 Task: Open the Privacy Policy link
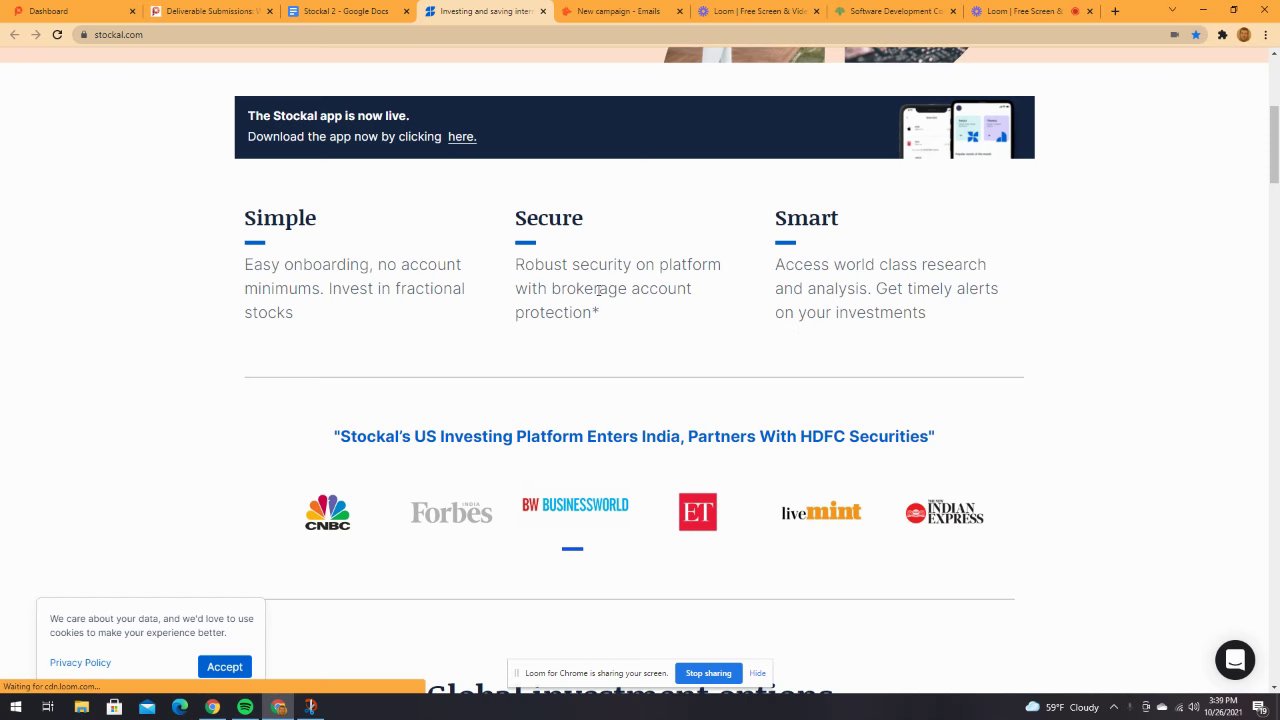80,663
